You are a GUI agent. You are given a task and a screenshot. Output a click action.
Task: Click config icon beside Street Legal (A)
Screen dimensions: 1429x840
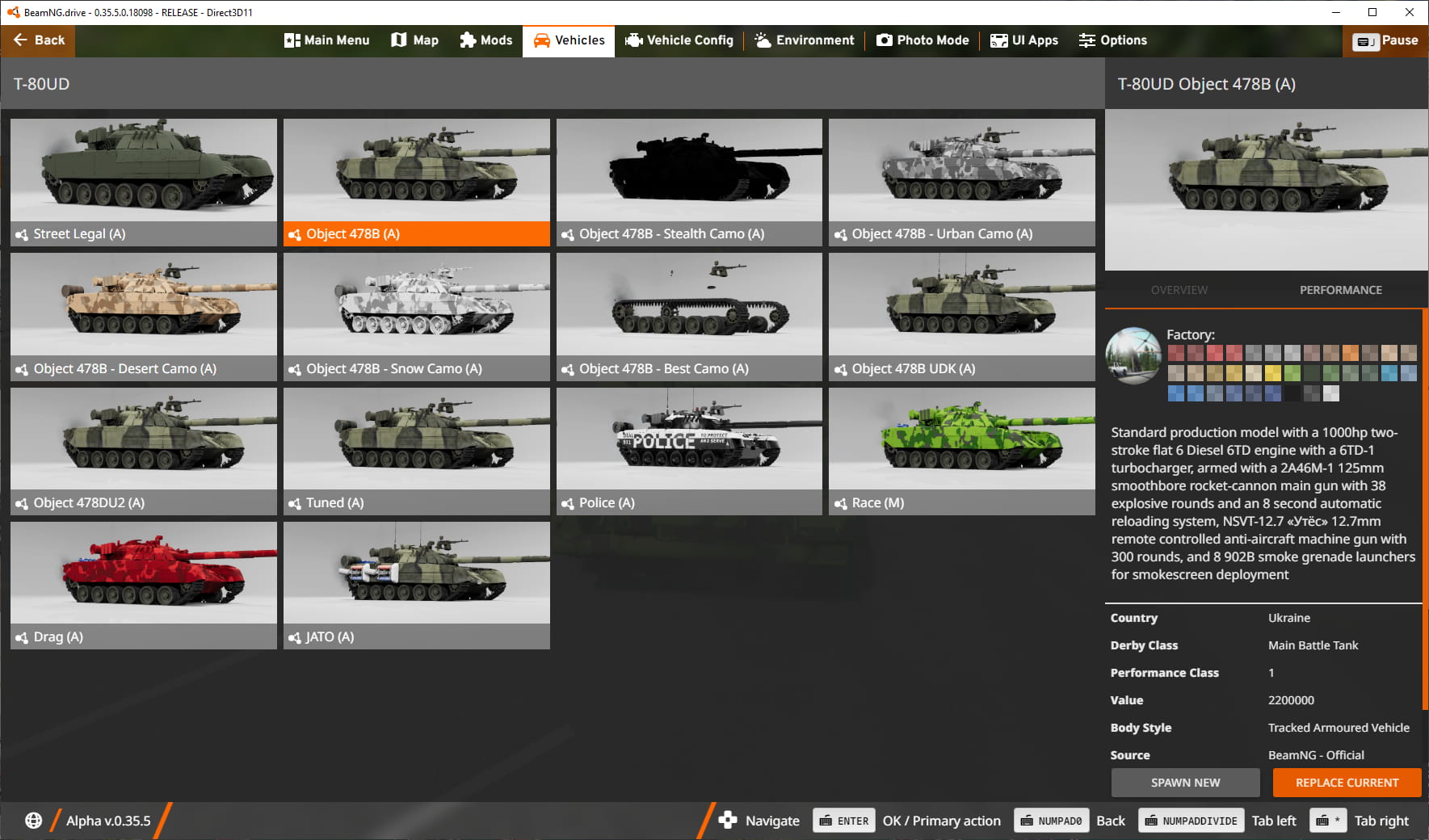22,234
